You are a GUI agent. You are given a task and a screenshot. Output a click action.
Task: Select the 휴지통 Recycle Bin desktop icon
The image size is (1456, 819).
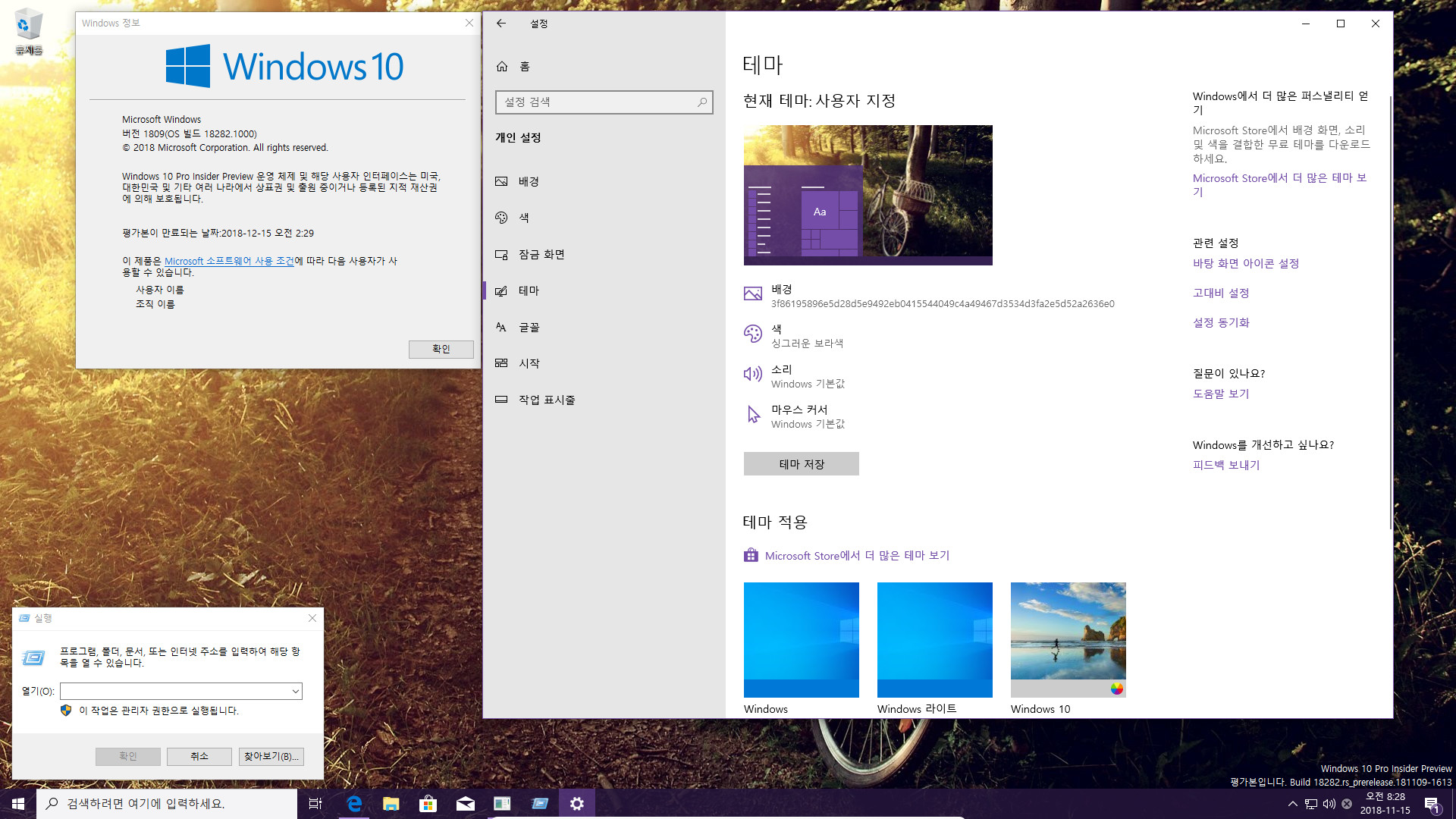pos(29,32)
